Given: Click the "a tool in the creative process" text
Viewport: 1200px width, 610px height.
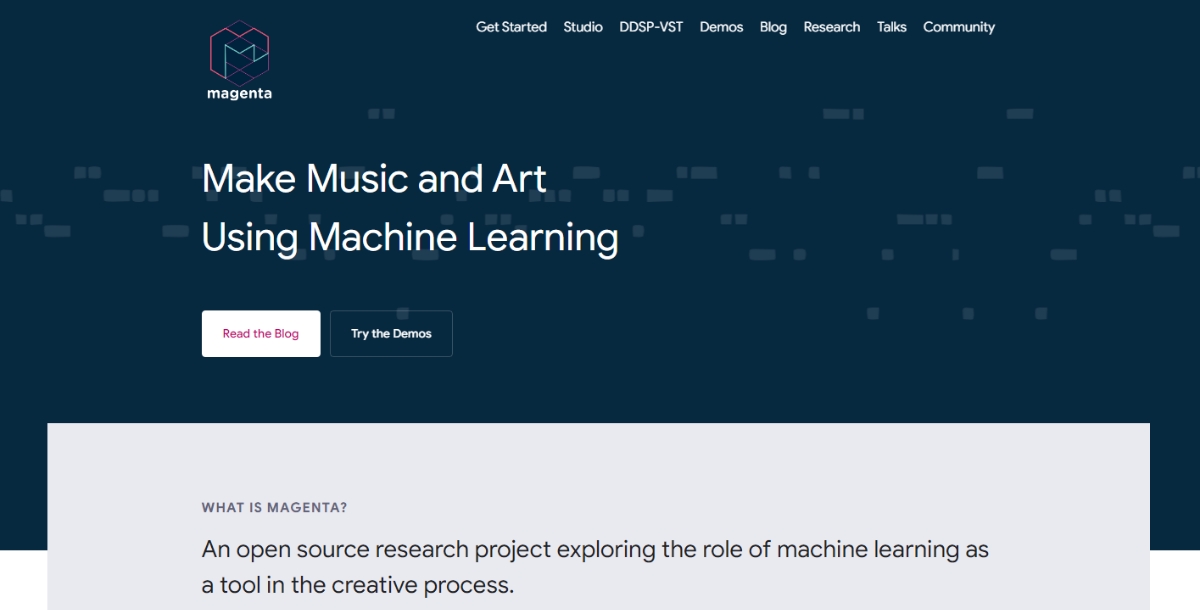Looking at the screenshot, I should point(357,585).
